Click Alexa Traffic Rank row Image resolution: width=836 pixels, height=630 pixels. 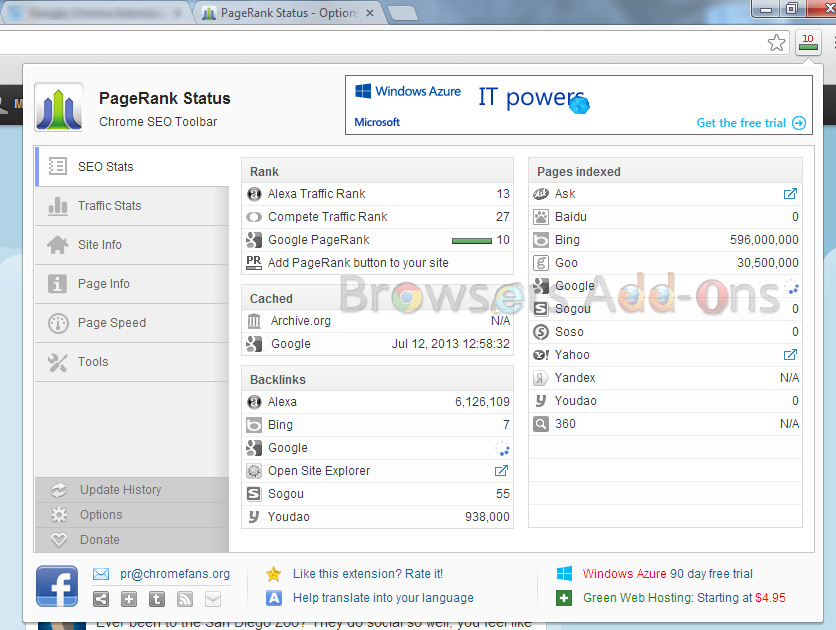377,194
